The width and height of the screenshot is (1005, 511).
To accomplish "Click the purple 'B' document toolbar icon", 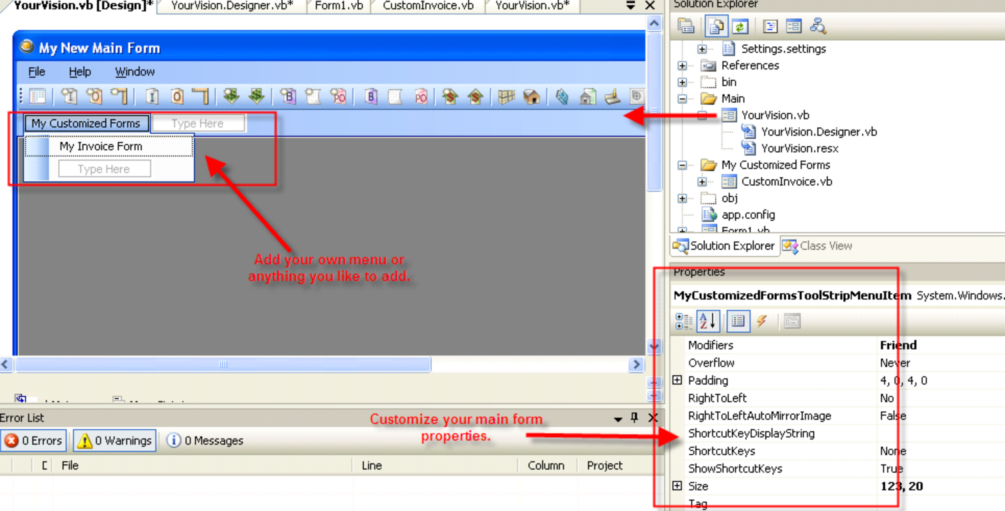I will 371,97.
